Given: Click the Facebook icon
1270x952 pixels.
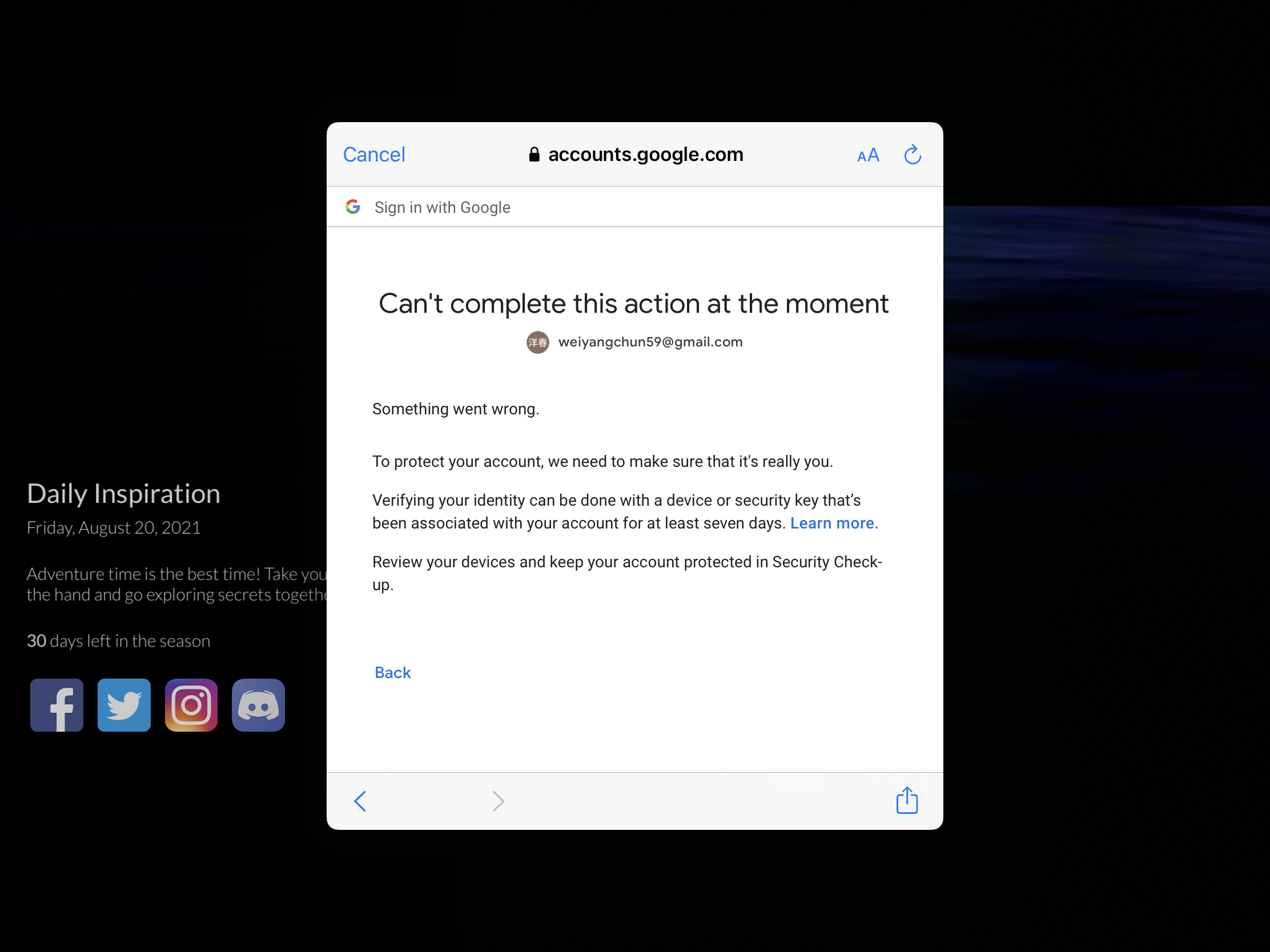Looking at the screenshot, I should pyautogui.click(x=56, y=705).
